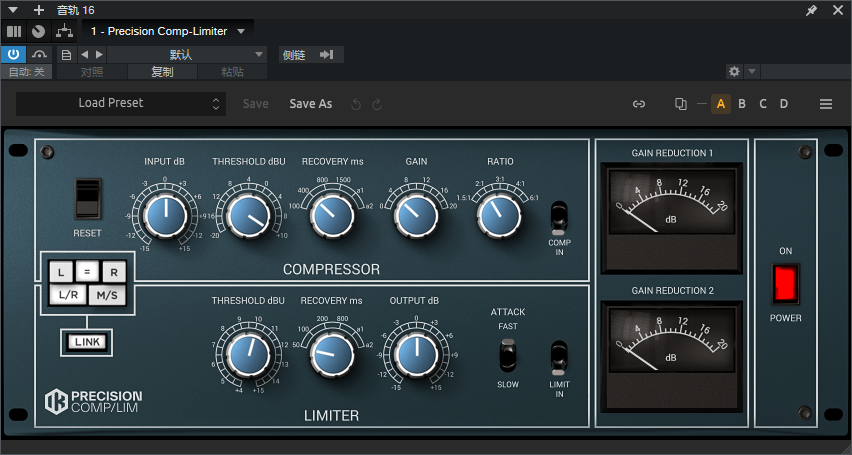
Task: Click the undo arrow icon
Action: point(356,104)
